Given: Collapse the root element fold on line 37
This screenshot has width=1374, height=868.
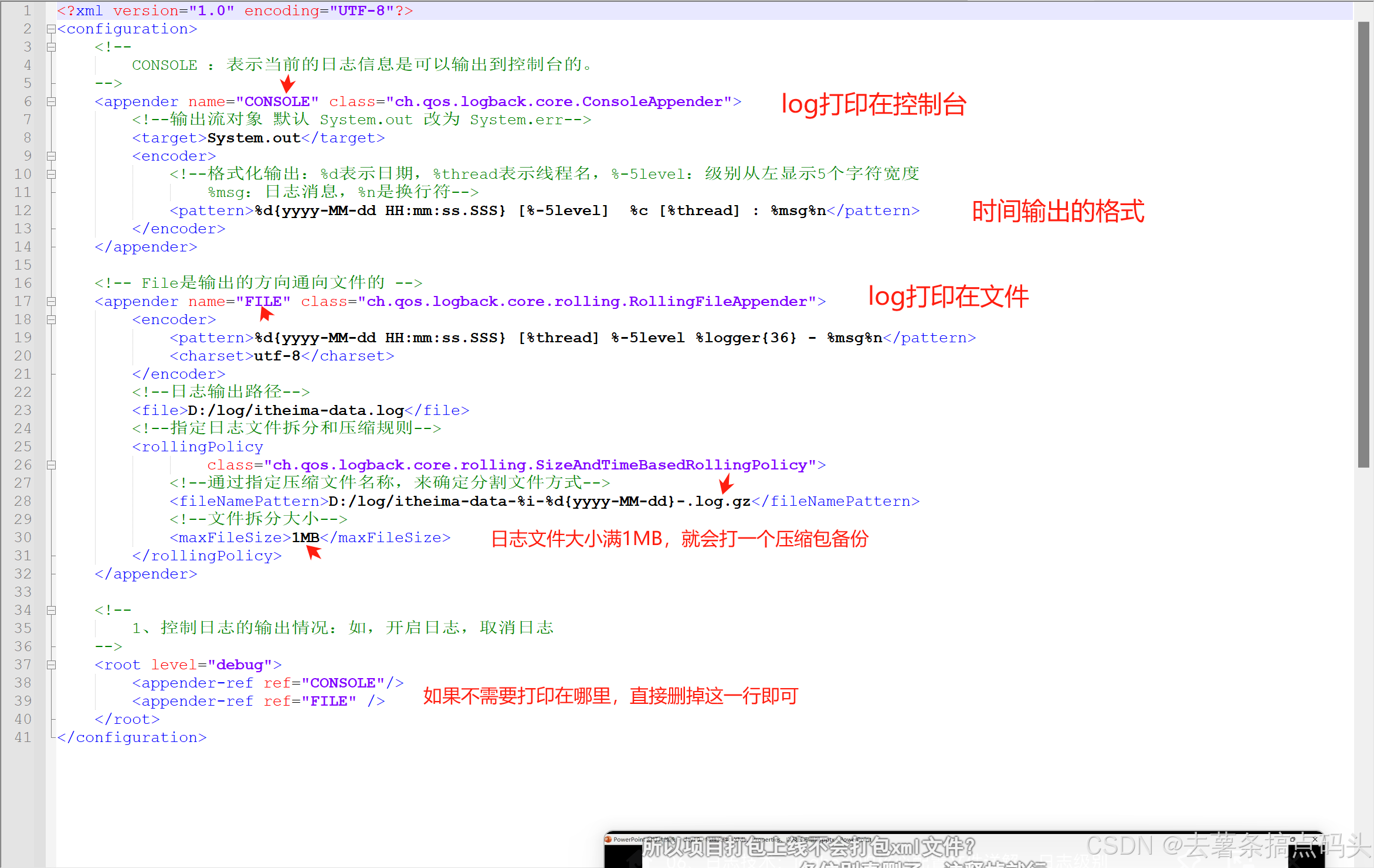Looking at the screenshot, I should click(x=51, y=665).
